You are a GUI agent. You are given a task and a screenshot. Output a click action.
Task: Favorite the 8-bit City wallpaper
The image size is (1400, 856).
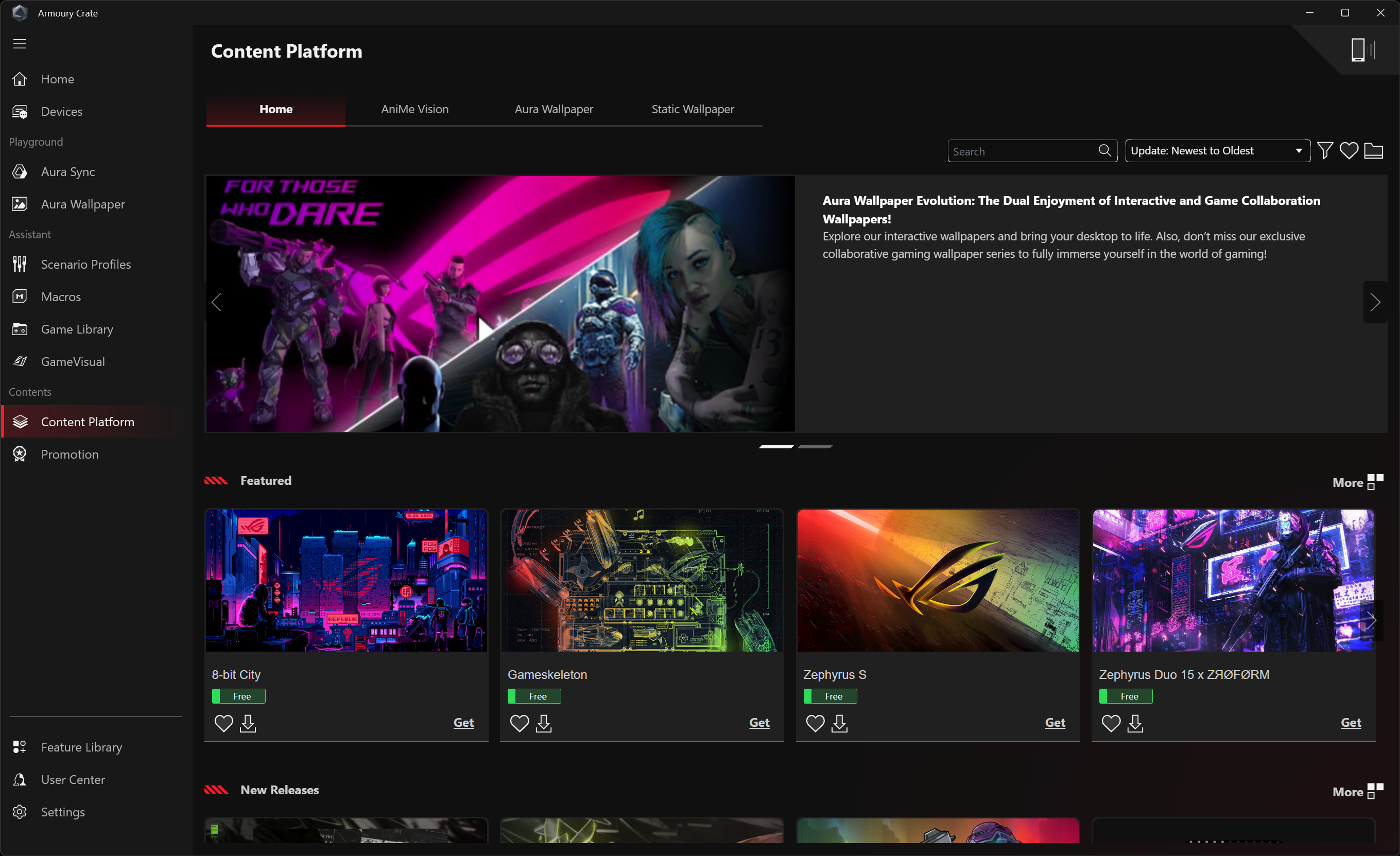pos(223,723)
